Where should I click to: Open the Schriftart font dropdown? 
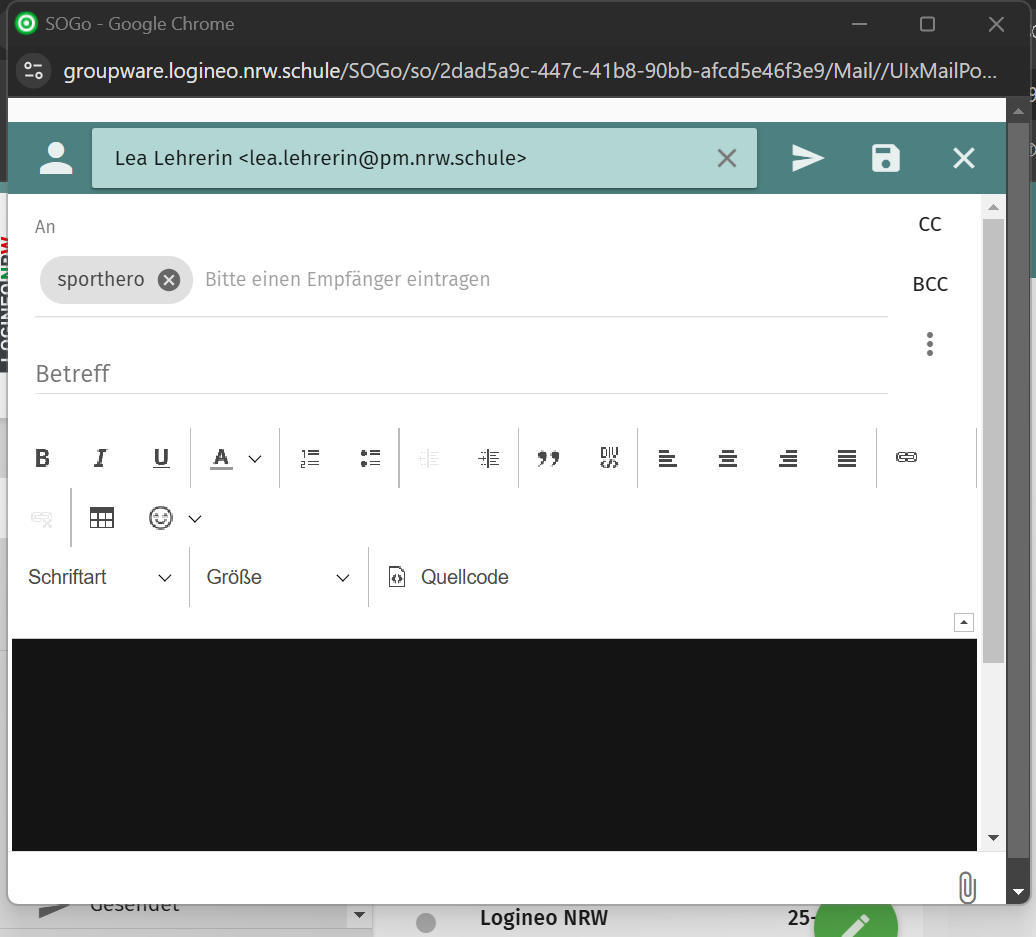(100, 577)
